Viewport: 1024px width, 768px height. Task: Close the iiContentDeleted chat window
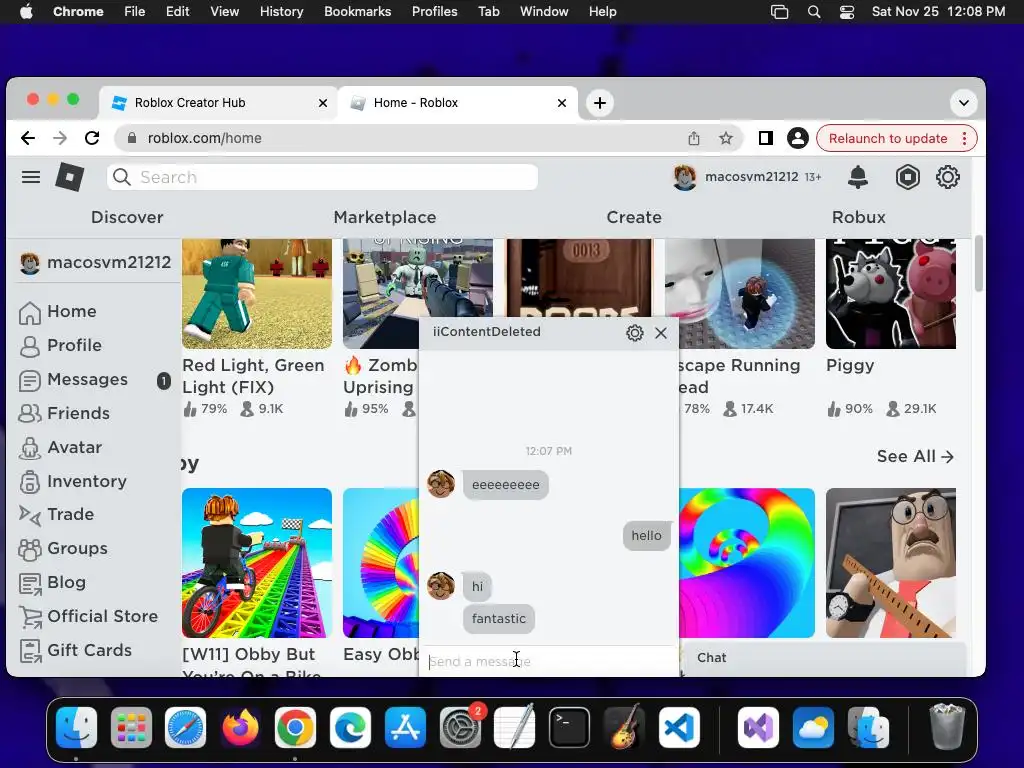point(661,333)
